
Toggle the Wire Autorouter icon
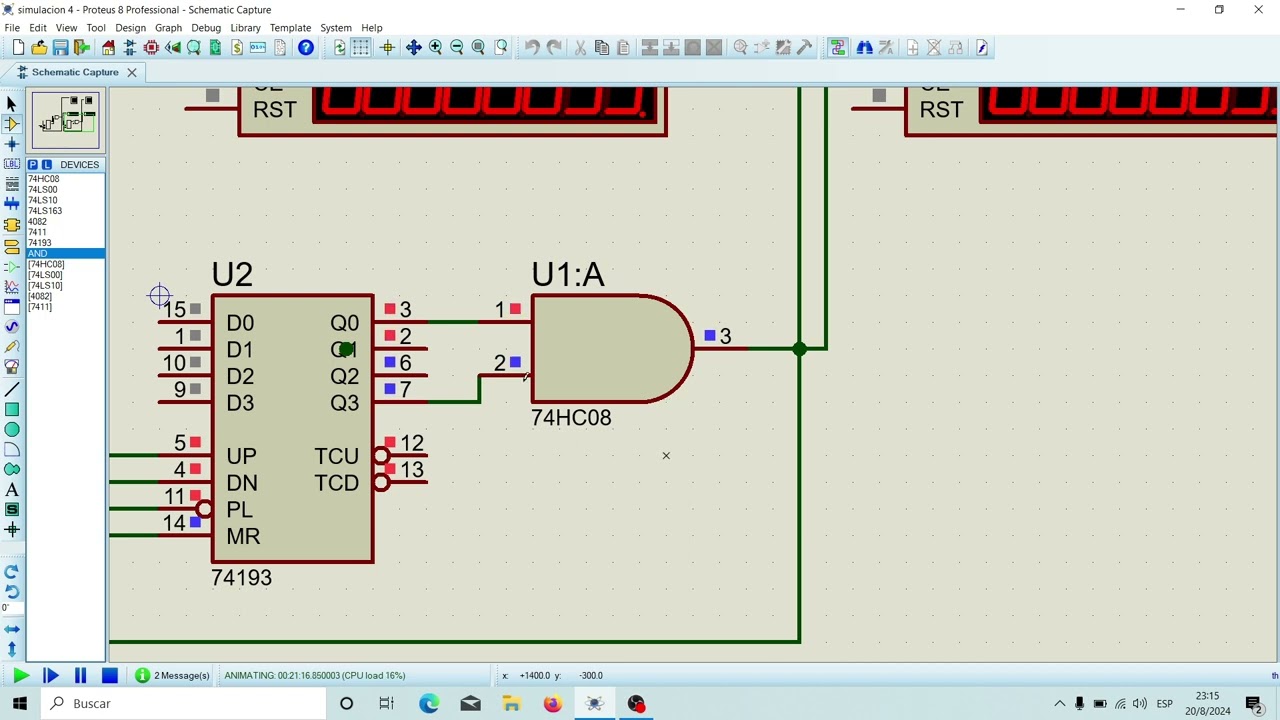pyautogui.click(x=837, y=47)
